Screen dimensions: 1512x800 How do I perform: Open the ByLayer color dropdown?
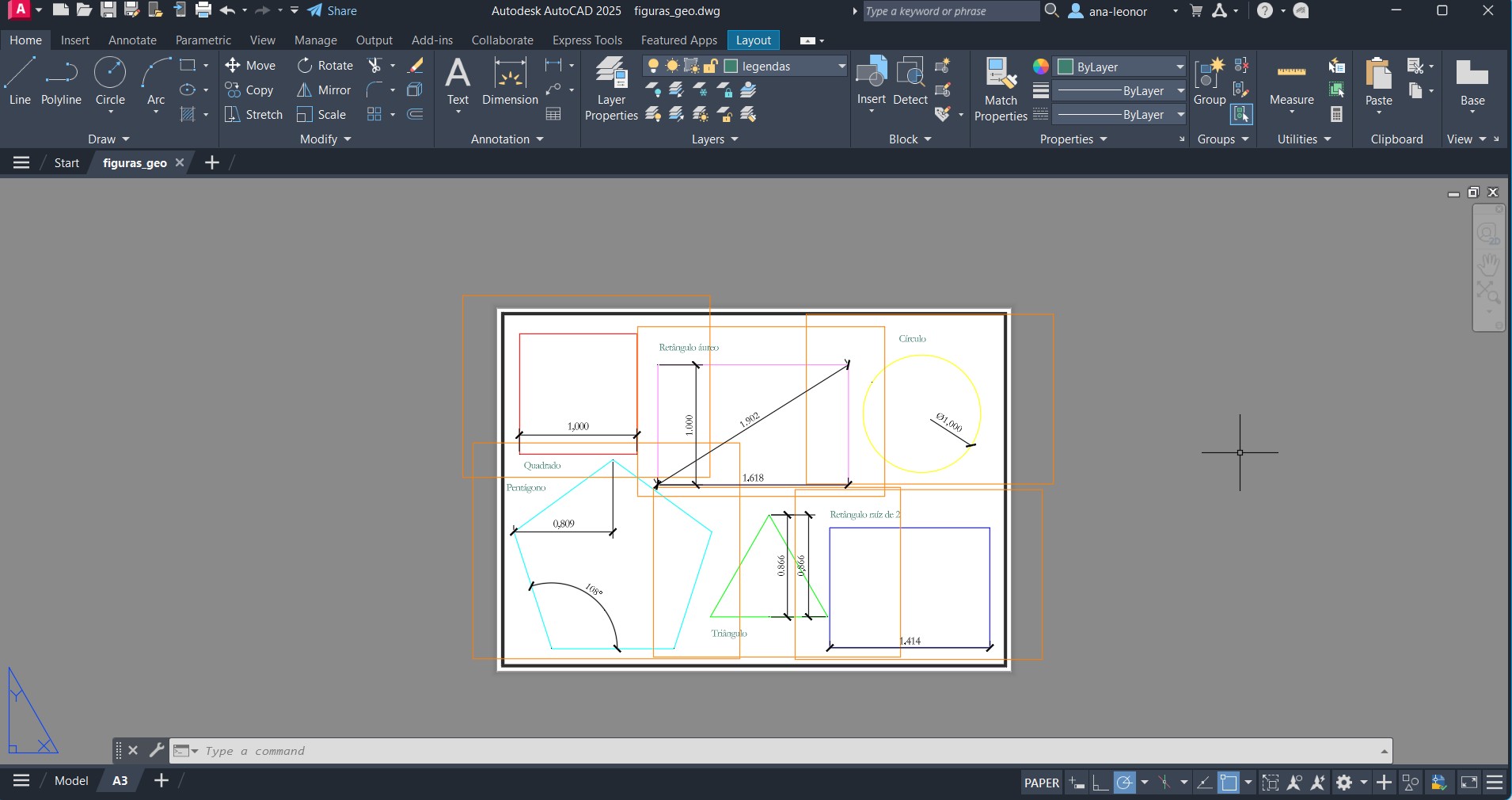click(x=1180, y=67)
